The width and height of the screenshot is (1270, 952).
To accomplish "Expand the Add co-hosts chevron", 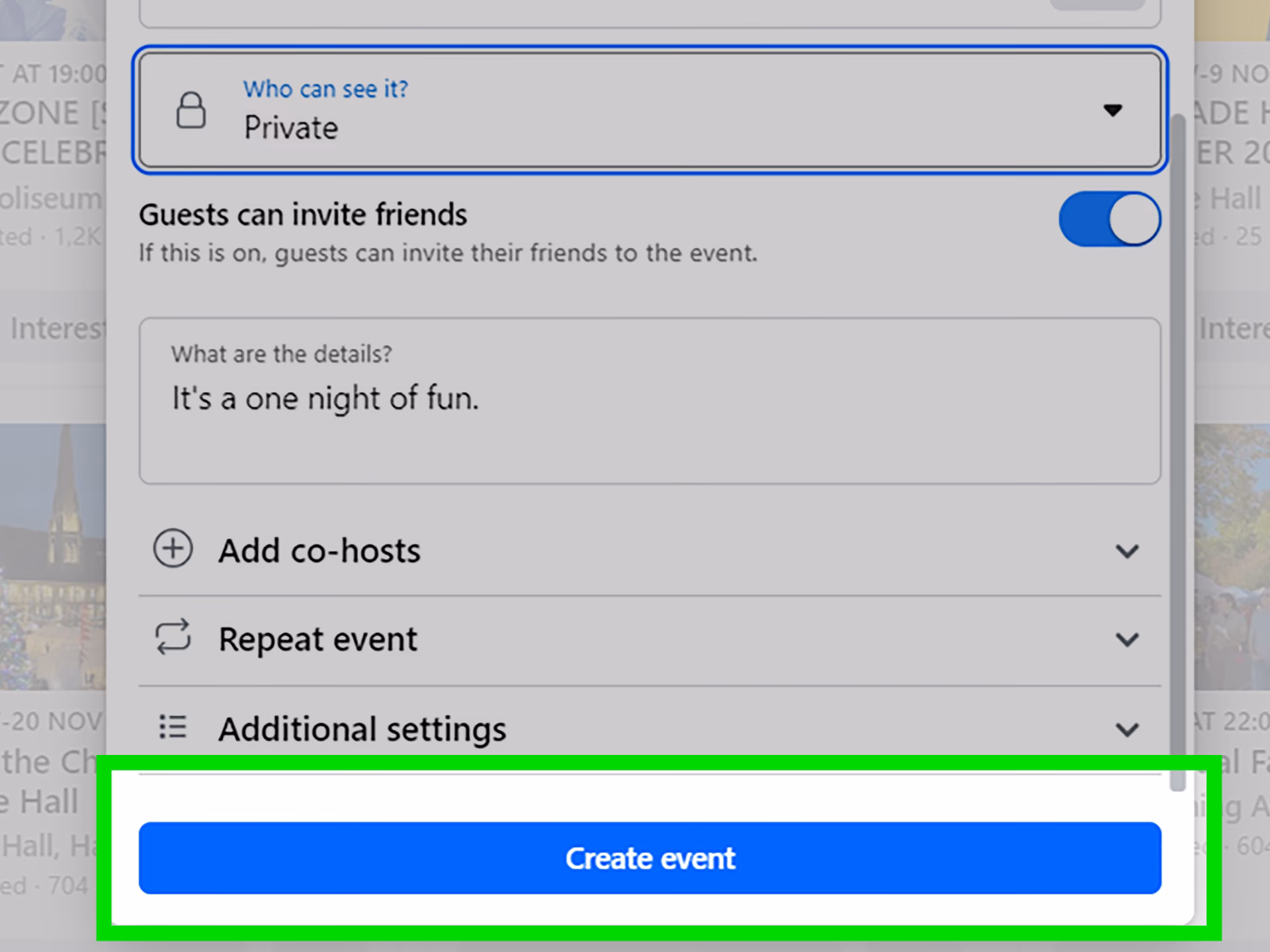I will (1127, 551).
